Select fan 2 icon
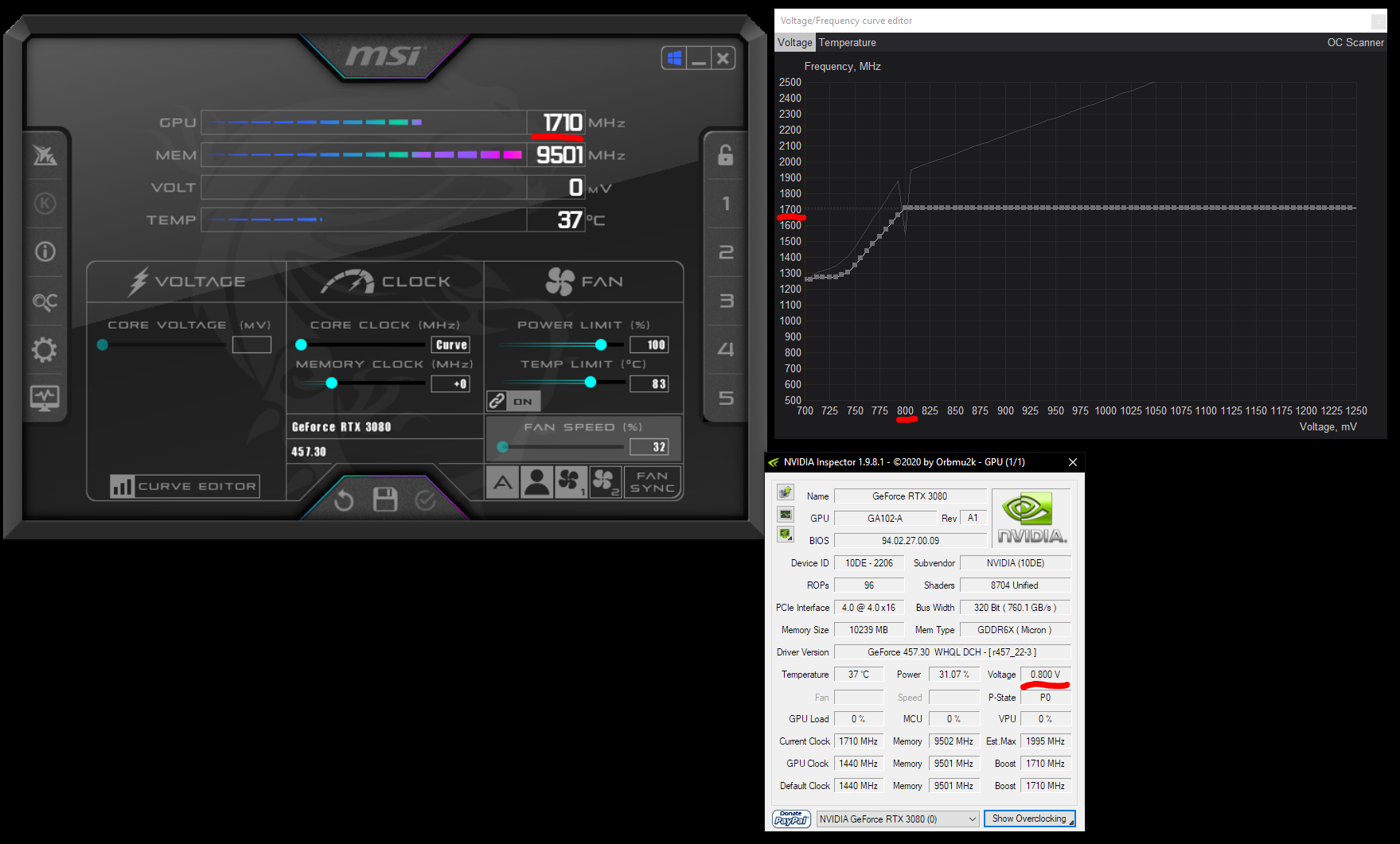This screenshot has width=1400, height=844. [x=605, y=481]
